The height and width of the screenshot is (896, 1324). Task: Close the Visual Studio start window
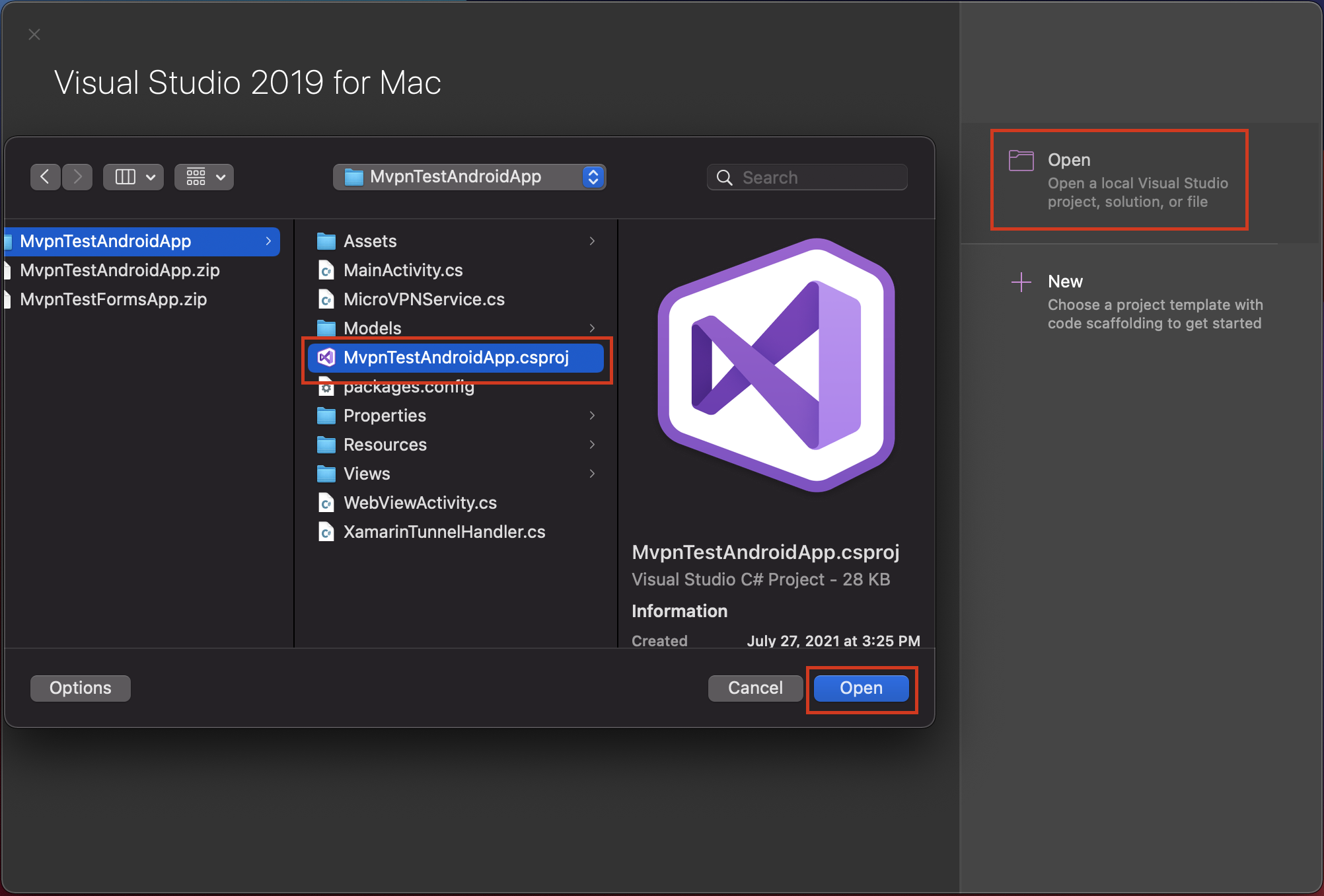coord(34,34)
